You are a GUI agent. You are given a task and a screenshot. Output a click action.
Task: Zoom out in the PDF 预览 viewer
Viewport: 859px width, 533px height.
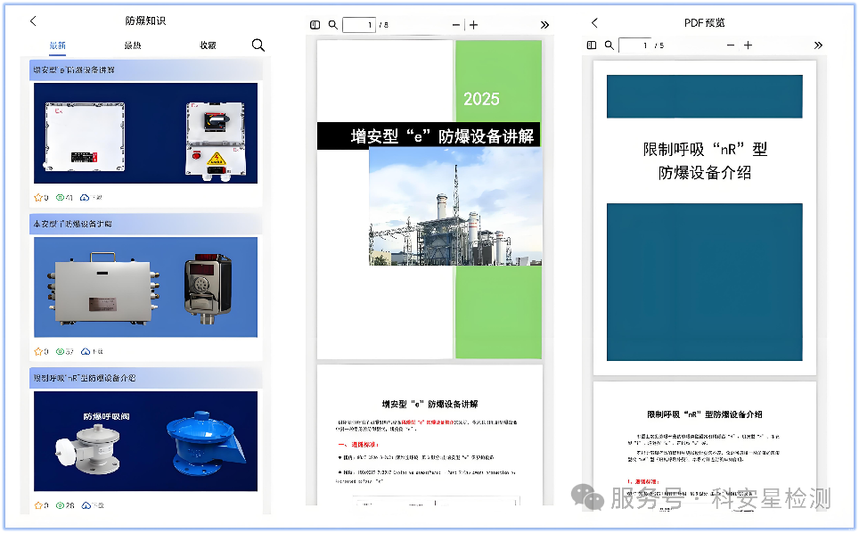tap(730, 45)
